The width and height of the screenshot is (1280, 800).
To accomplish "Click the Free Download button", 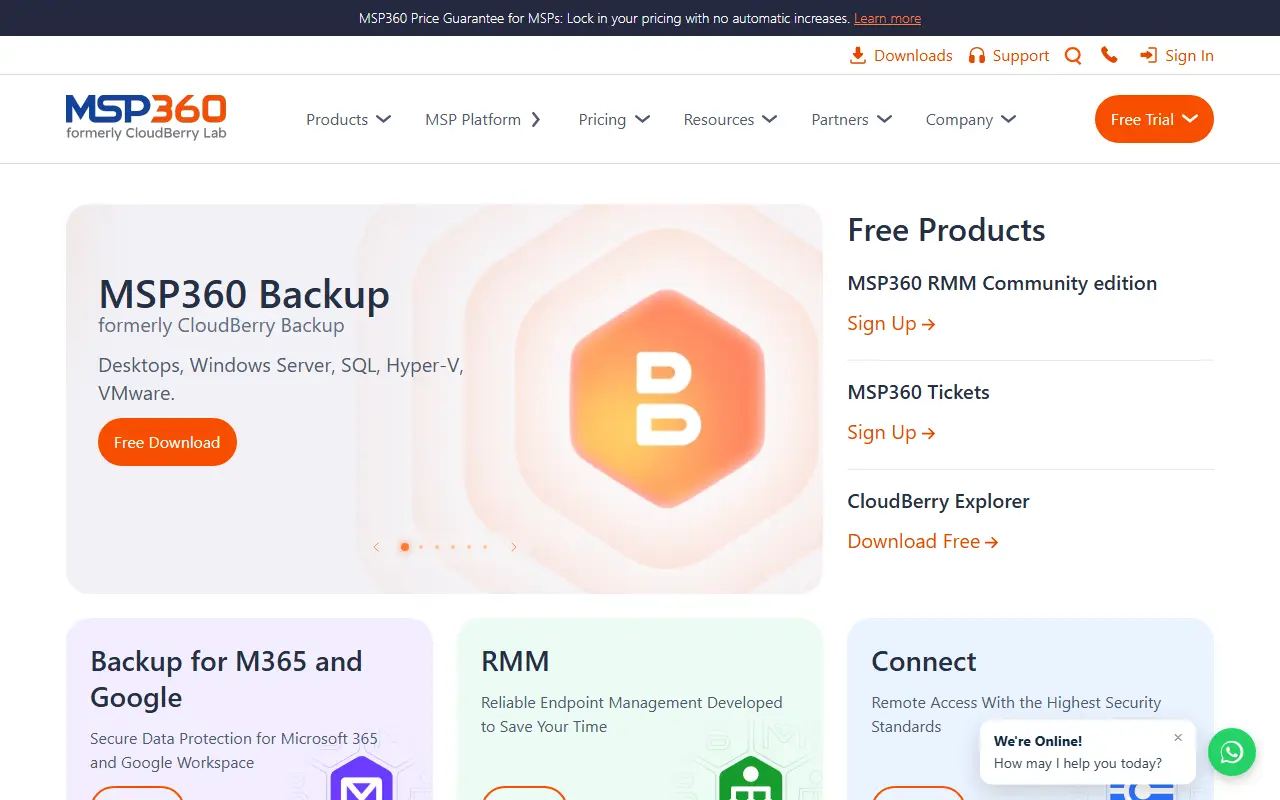I will pos(167,442).
